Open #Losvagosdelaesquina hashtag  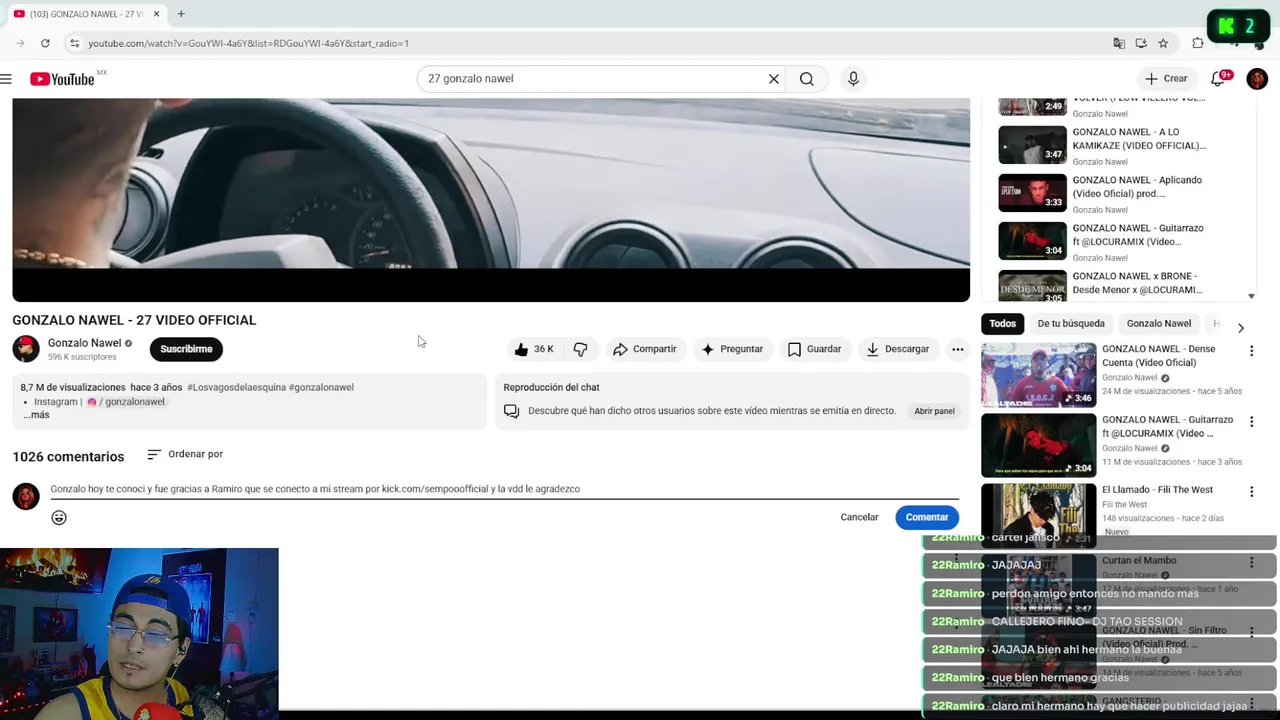pos(236,387)
